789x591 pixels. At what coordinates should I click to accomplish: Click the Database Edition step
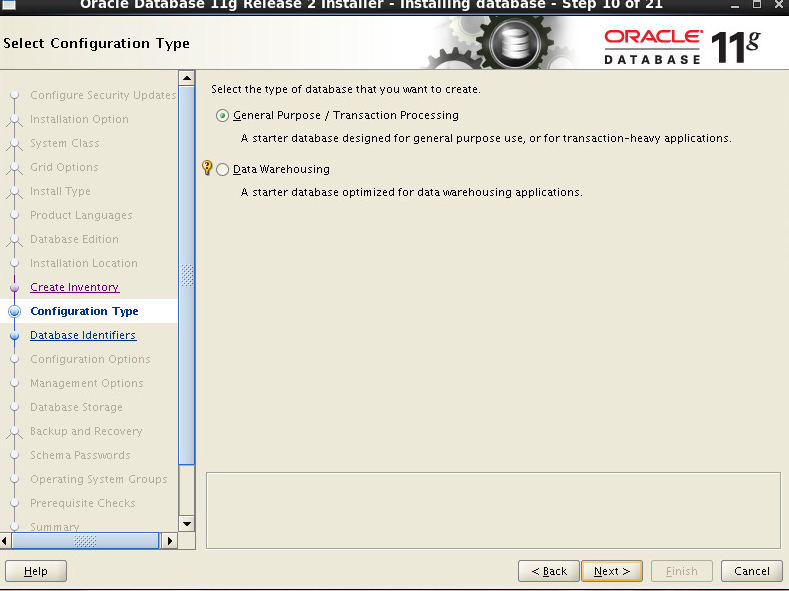click(74, 239)
